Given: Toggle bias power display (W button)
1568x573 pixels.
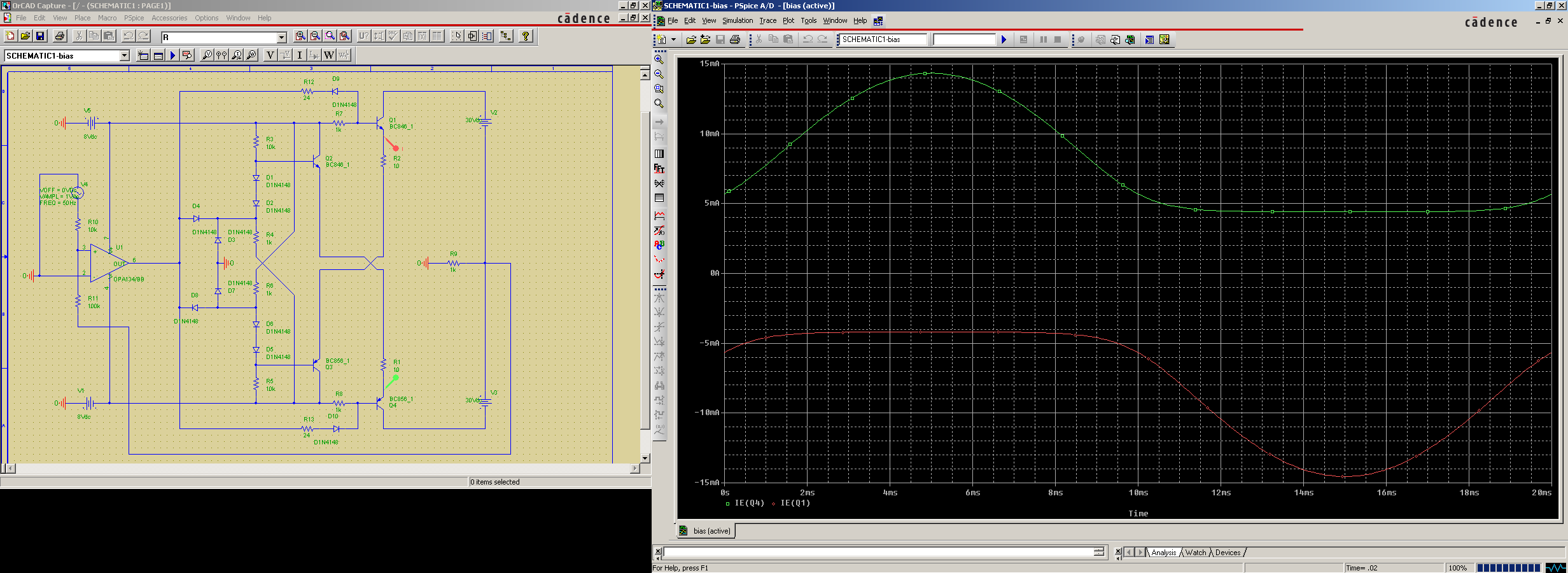Looking at the screenshot, I should coord(329,55).
